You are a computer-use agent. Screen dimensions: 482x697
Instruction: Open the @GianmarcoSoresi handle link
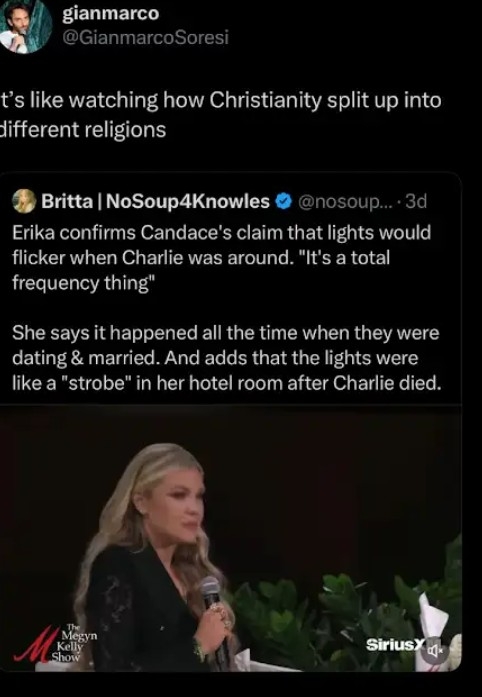coord(145,38)
